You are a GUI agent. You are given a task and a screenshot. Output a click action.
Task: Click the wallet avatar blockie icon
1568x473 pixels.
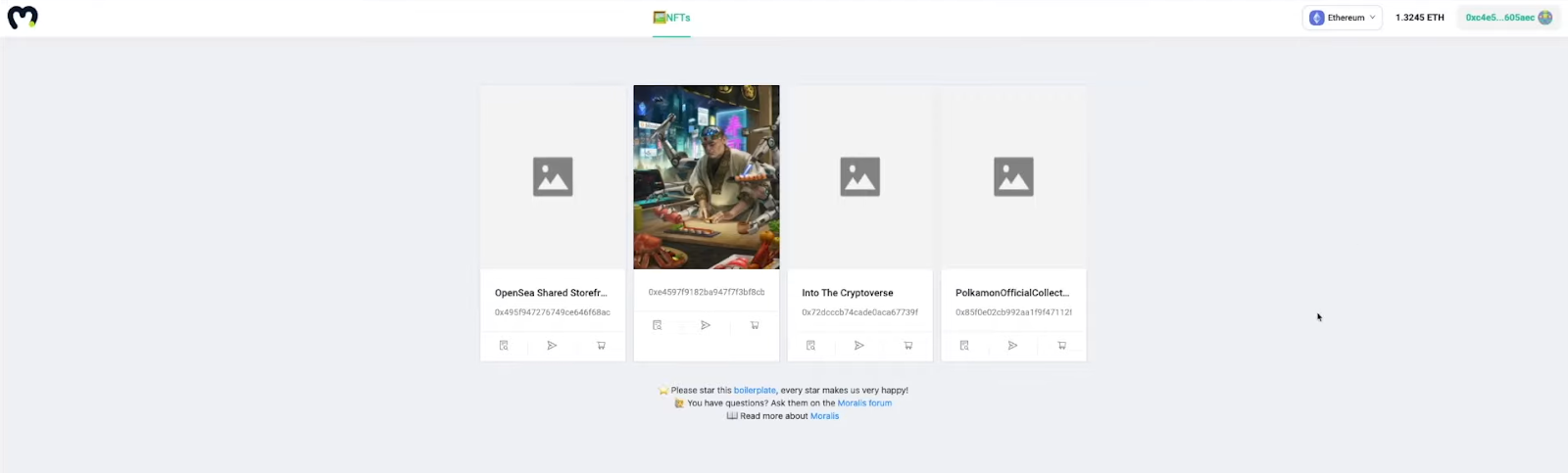(1545, 18)
